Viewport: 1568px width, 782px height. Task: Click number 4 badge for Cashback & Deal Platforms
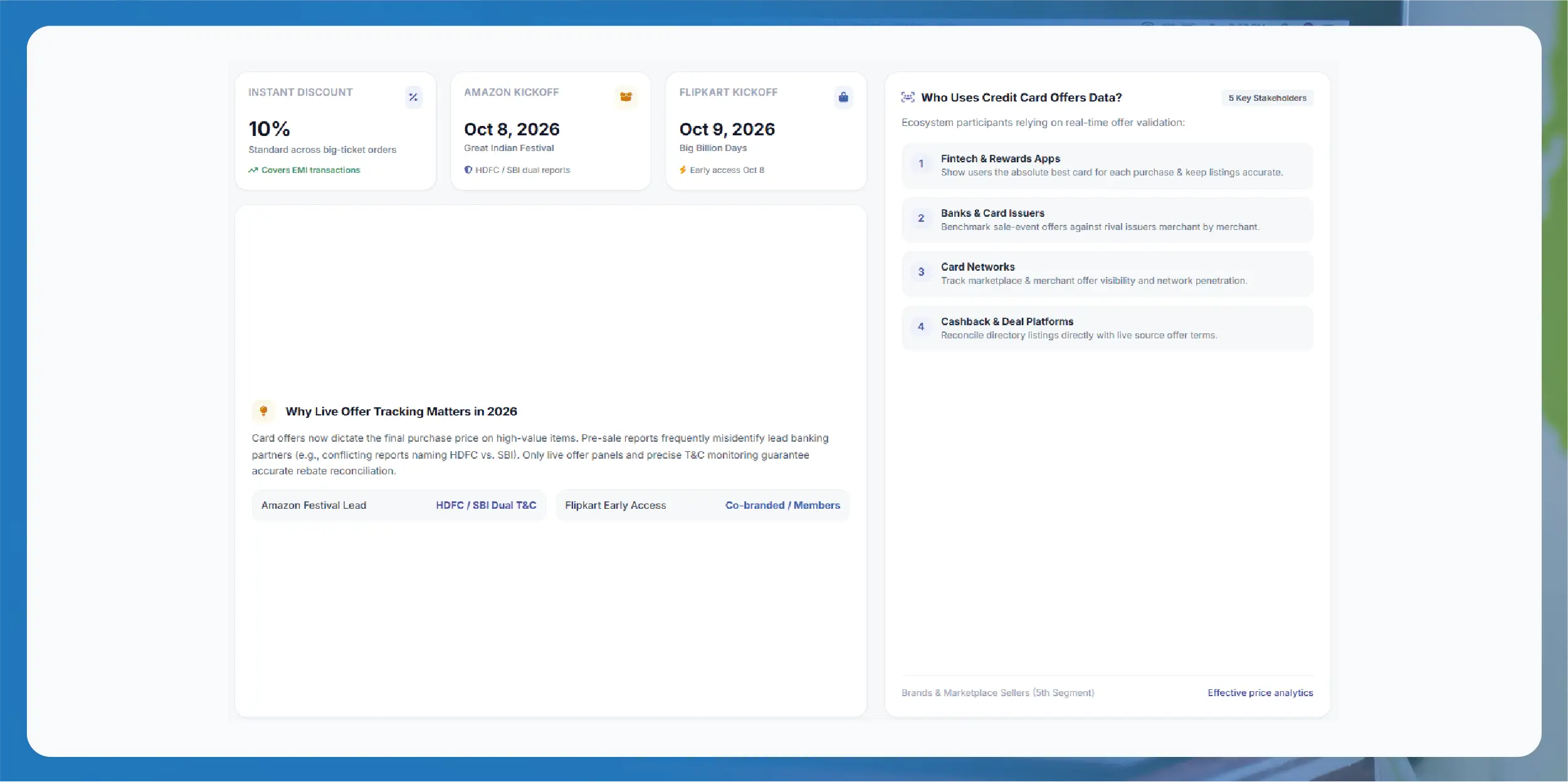921,326
